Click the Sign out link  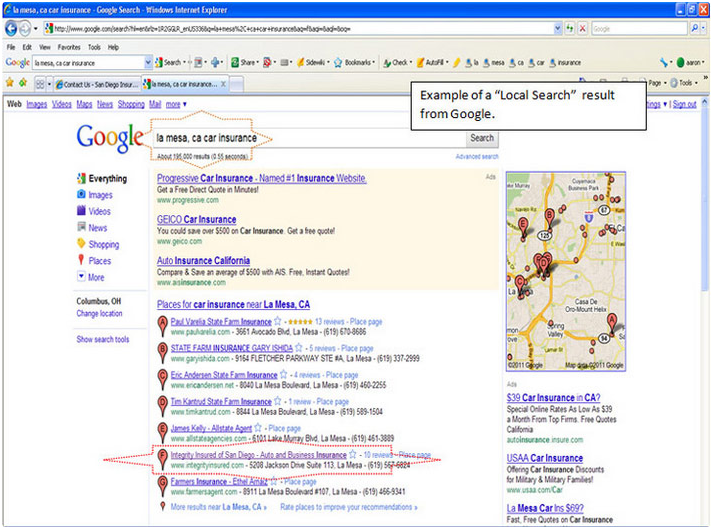tap(684, 104)
